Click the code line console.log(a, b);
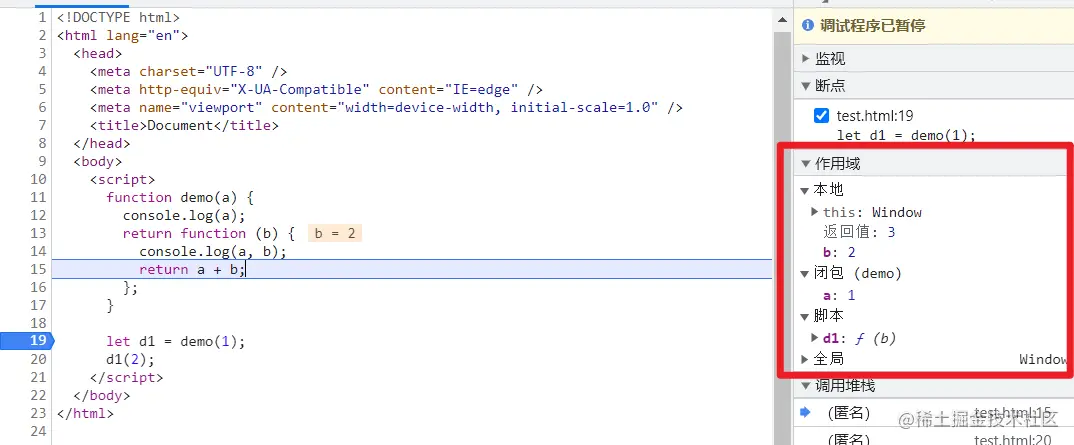This screenshot has height=445, width=1074. (x=212, y=251)
